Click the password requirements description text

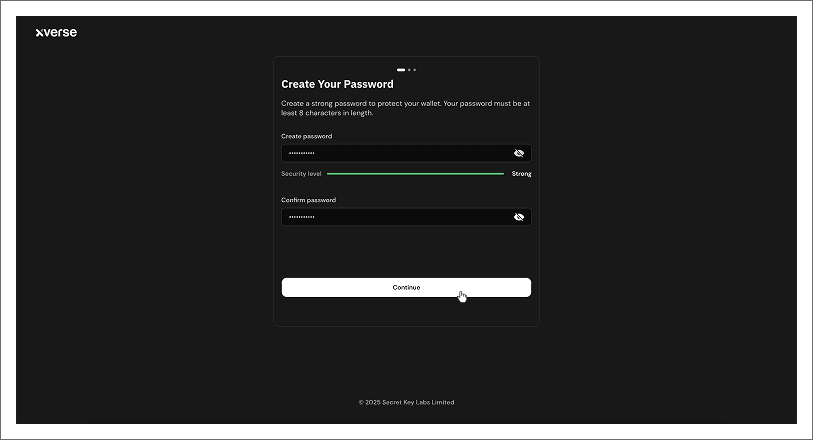(x=405, y=108)
